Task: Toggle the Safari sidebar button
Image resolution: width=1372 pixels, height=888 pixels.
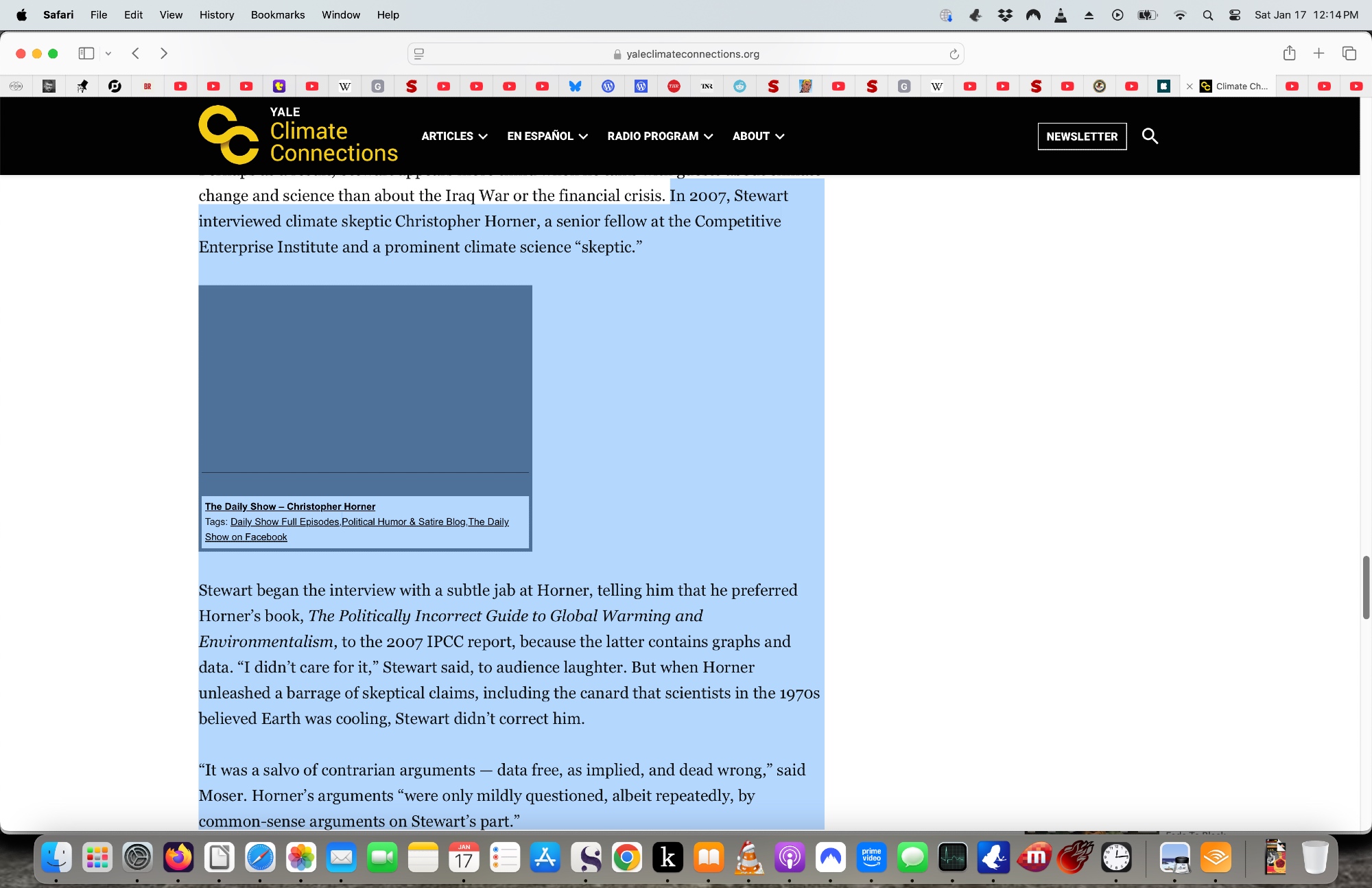Action: 86,54
